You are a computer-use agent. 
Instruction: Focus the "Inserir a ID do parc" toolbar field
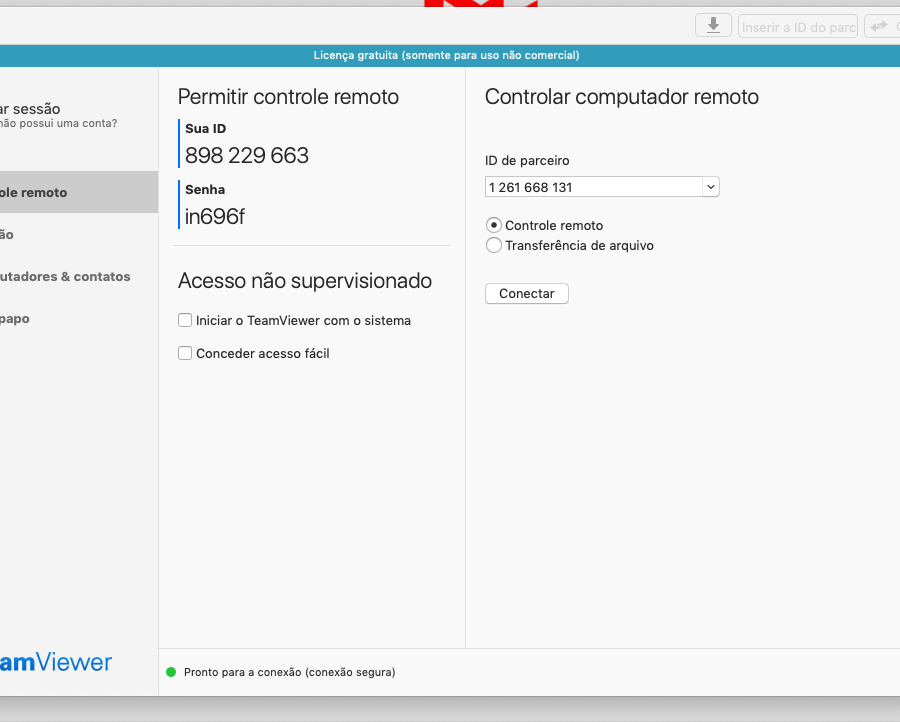click(x=798, y=26)
